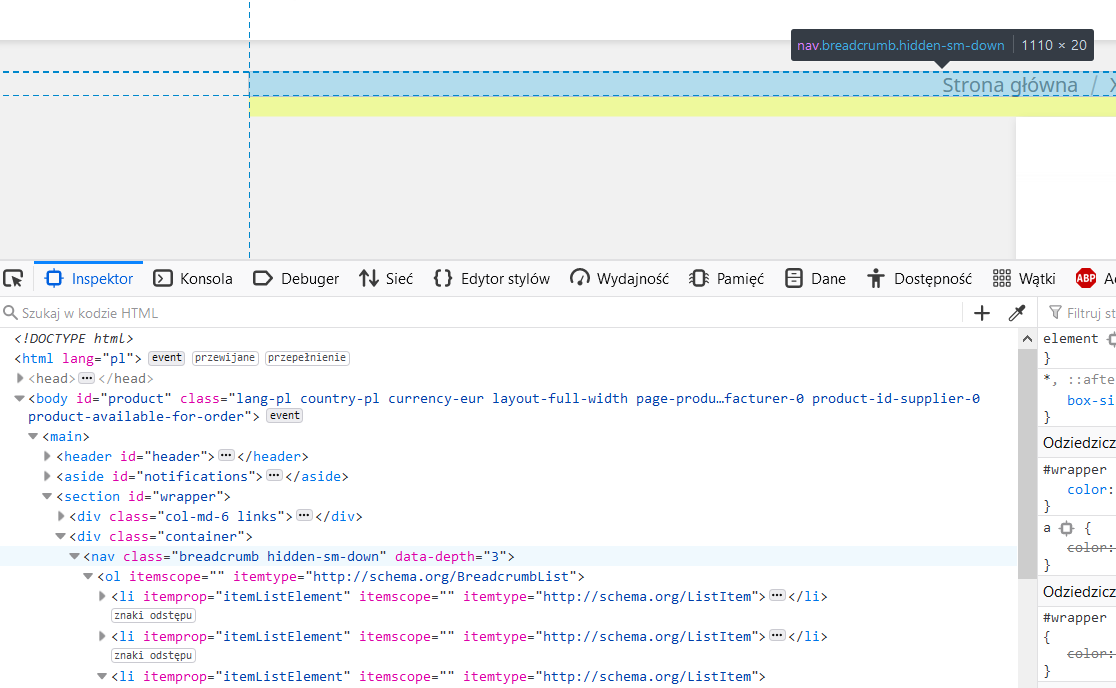
Task: Click the ABP Adblock Plus icon
Action: pos(1085,278)
